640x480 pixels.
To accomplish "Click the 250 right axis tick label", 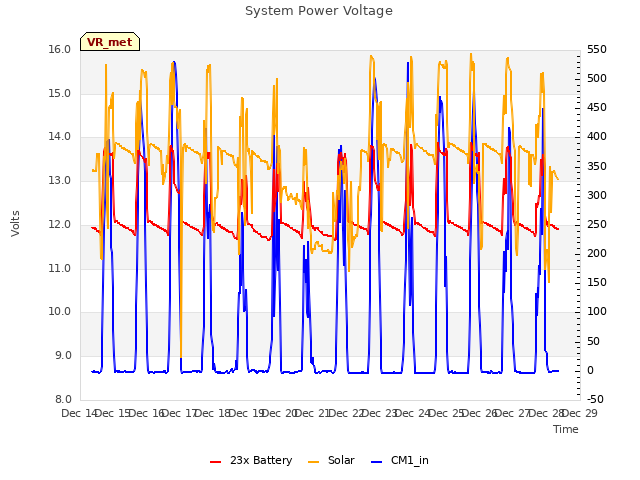I will click(597, 224).
